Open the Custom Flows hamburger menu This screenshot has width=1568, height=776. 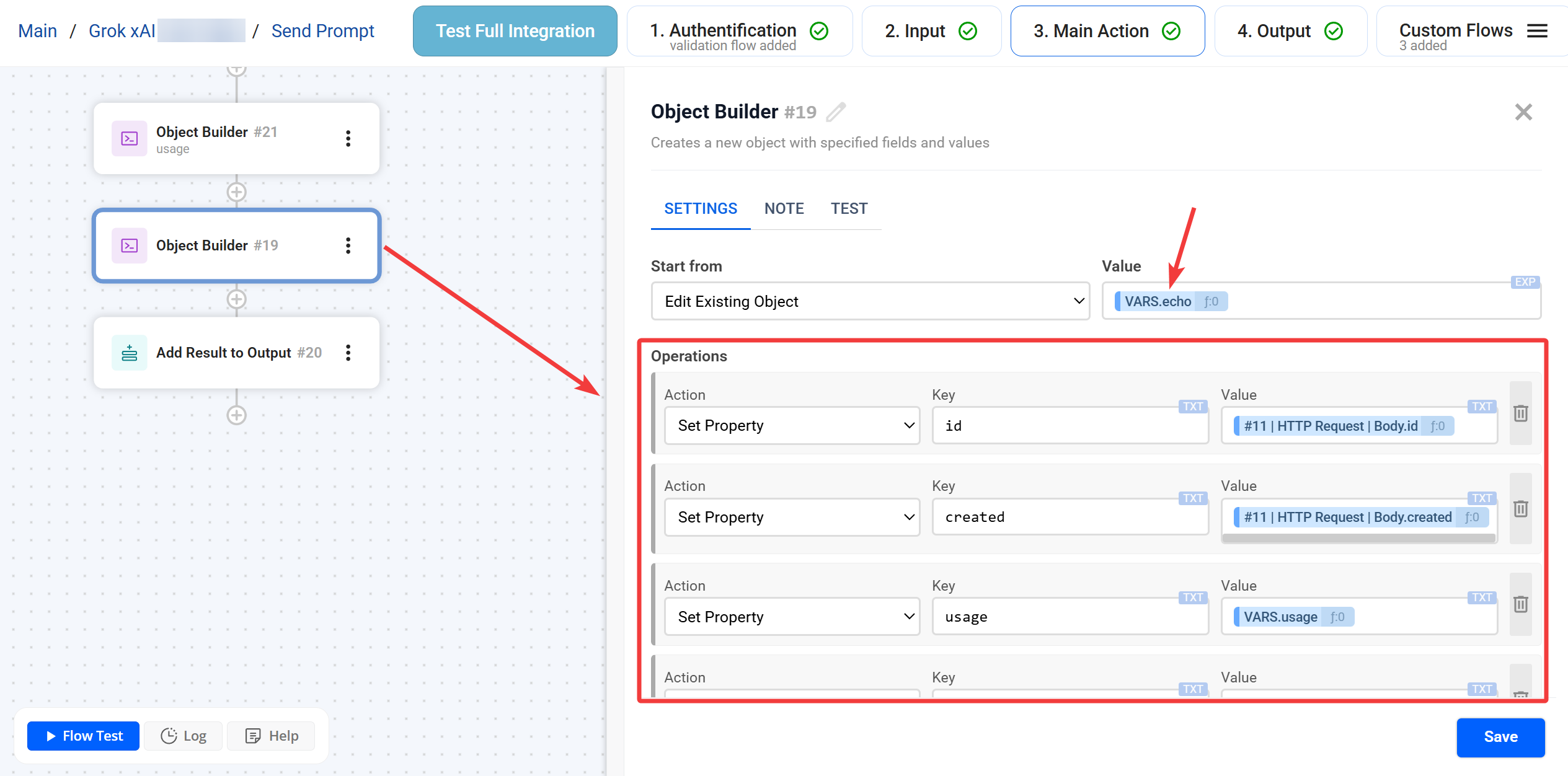tap(1537, 31)
